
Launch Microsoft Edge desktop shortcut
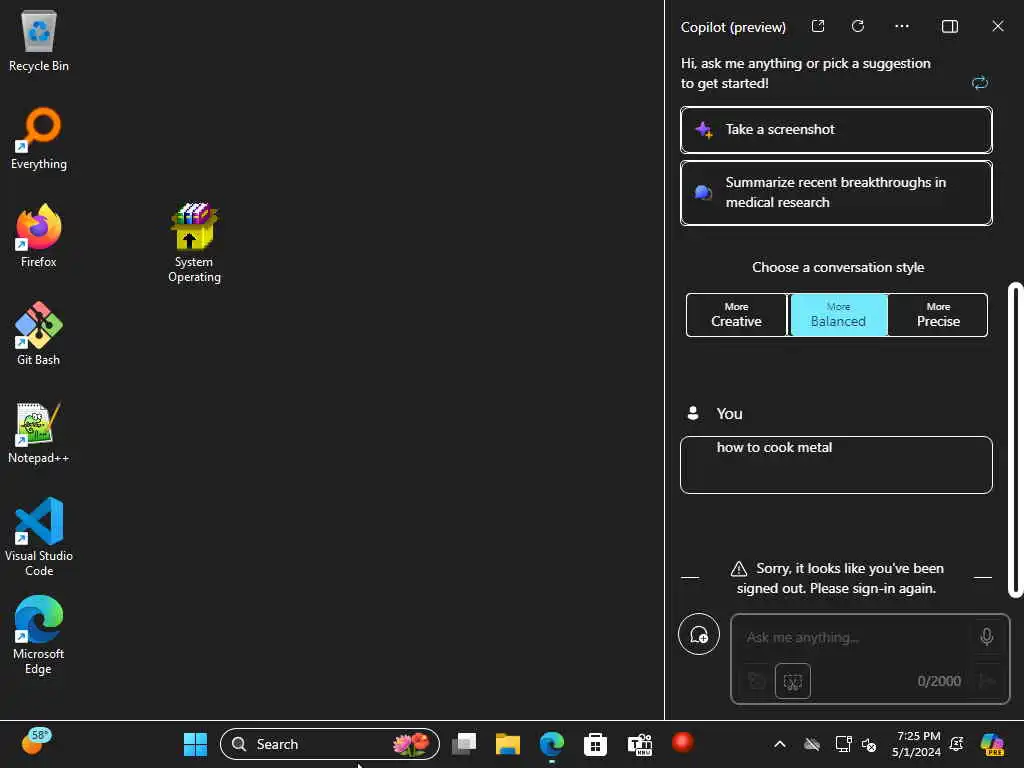click(39, 635)
